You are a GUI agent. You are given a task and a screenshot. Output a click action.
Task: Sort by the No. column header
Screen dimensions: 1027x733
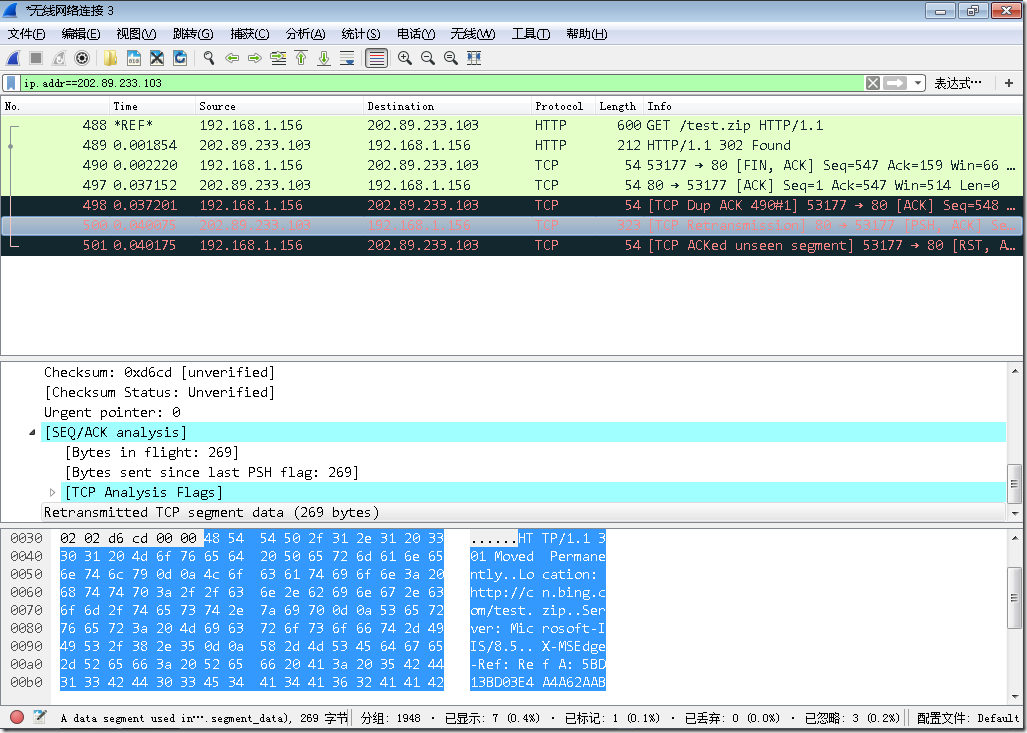coord(55,106)
